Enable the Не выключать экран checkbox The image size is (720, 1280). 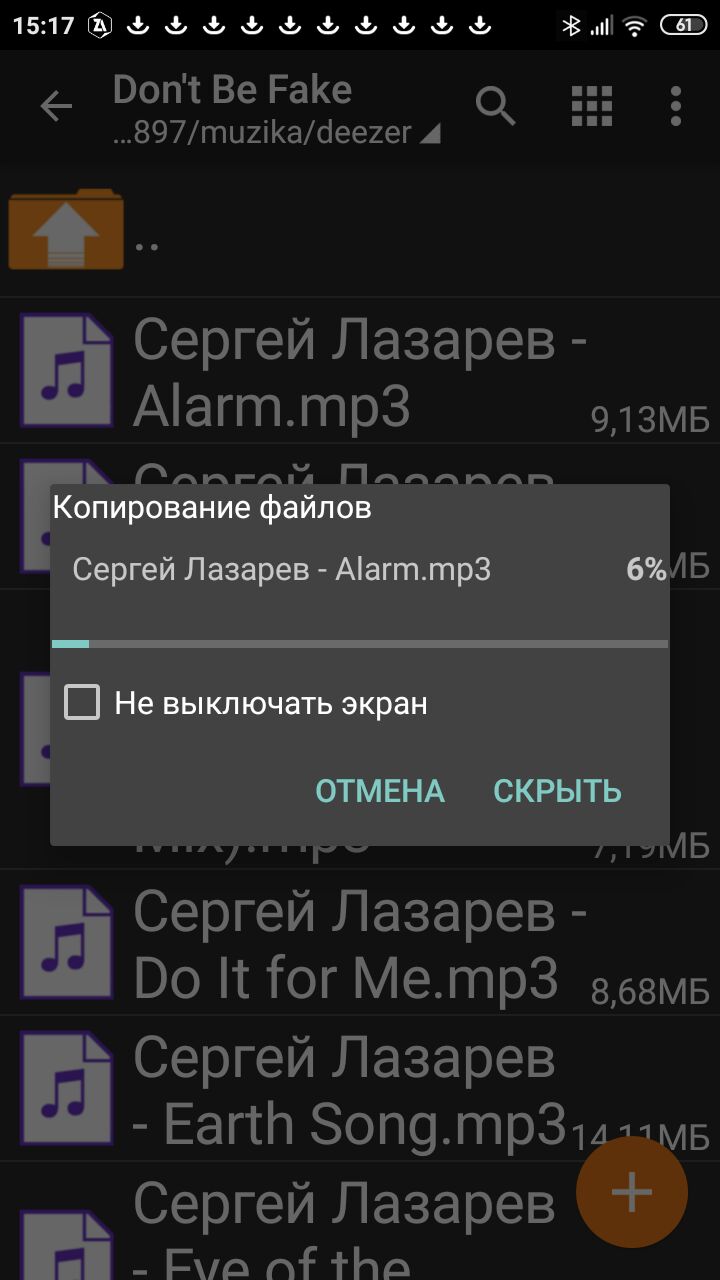click(82, 702)
